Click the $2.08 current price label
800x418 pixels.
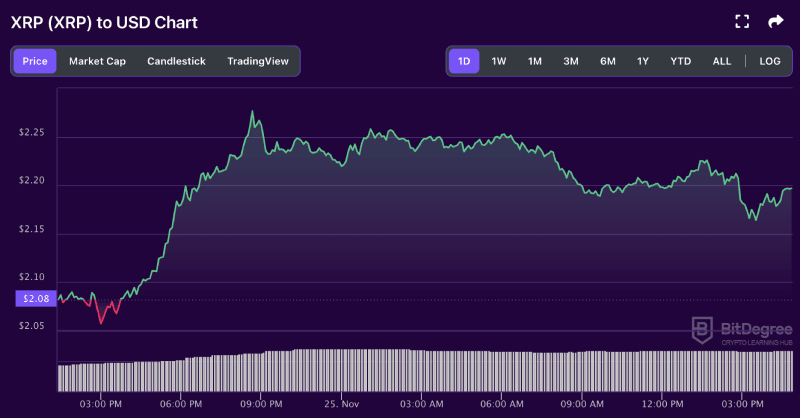tap(36, 299)
